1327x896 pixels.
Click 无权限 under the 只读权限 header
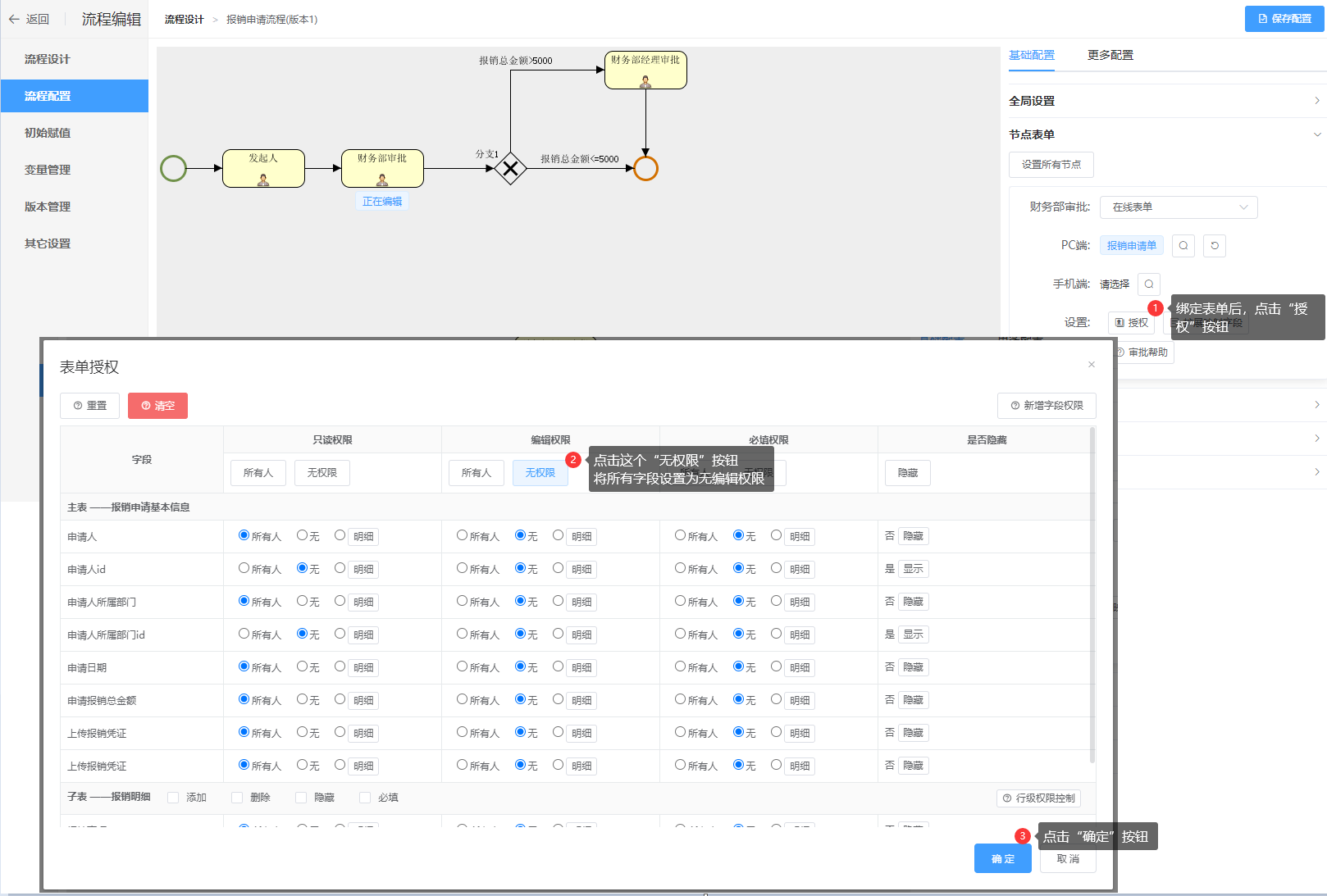click(x=322, y=473)
